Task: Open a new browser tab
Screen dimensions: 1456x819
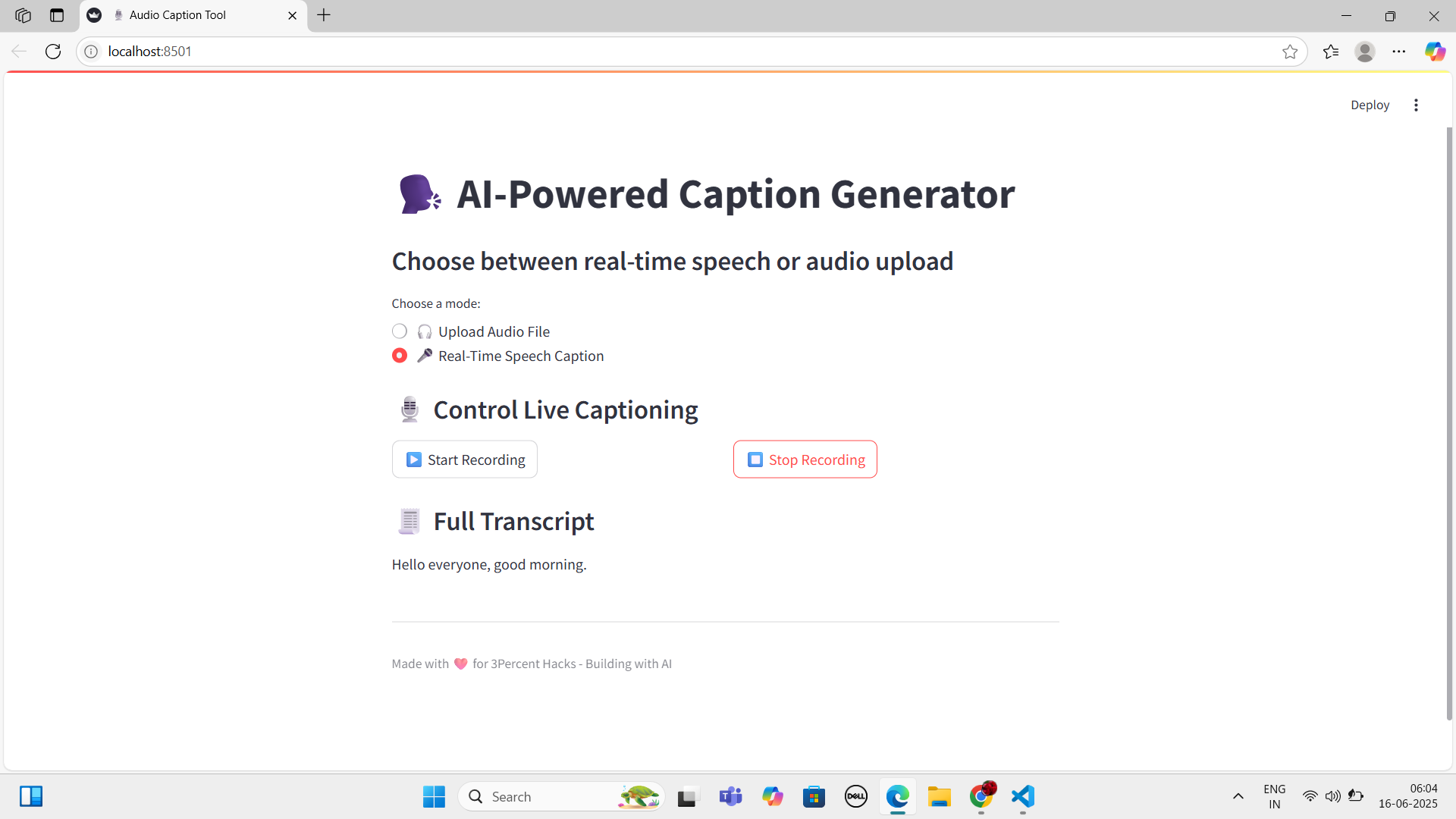Action: pyautogui.click(x=324, y=15)
